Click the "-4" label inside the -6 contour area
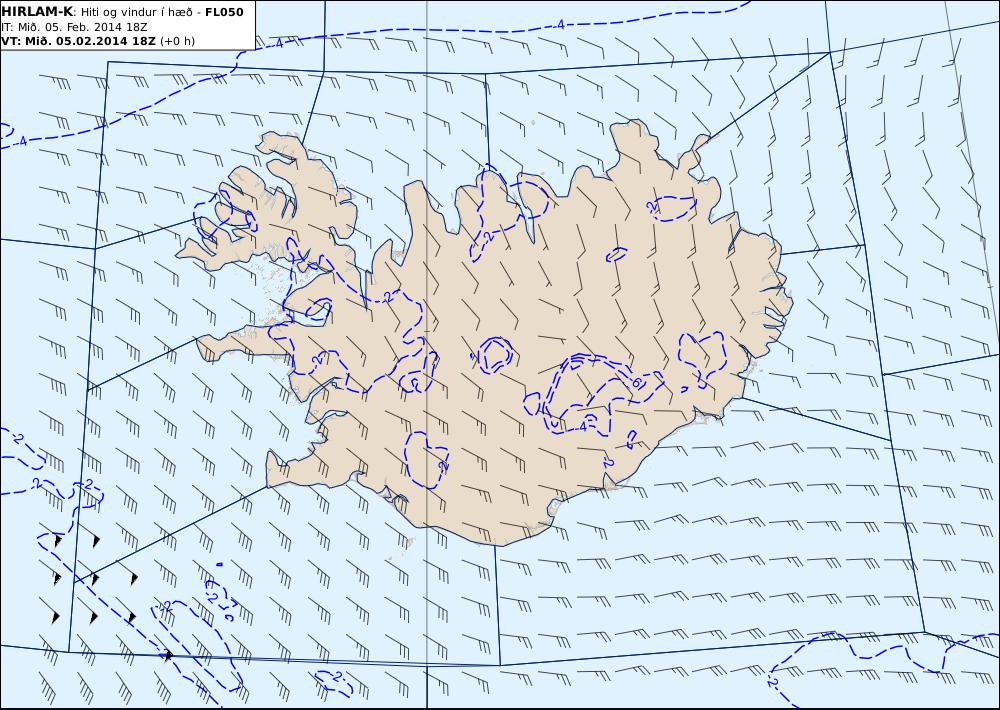The width and height of the screenshot is (1000, 710). click(x=583, y=426)
